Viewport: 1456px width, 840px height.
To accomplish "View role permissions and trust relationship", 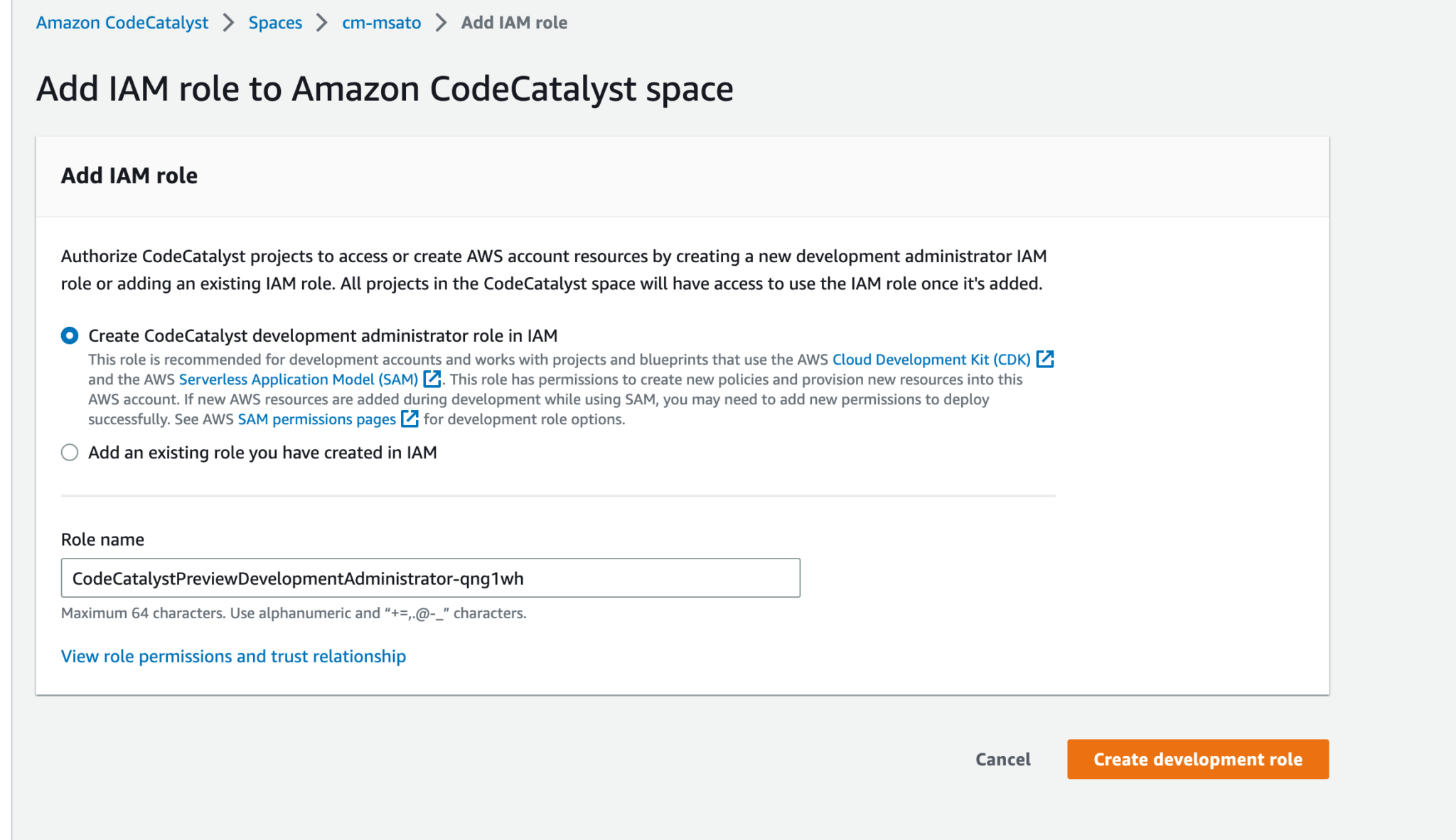I will pyautogui.click(x=233, y=656).
